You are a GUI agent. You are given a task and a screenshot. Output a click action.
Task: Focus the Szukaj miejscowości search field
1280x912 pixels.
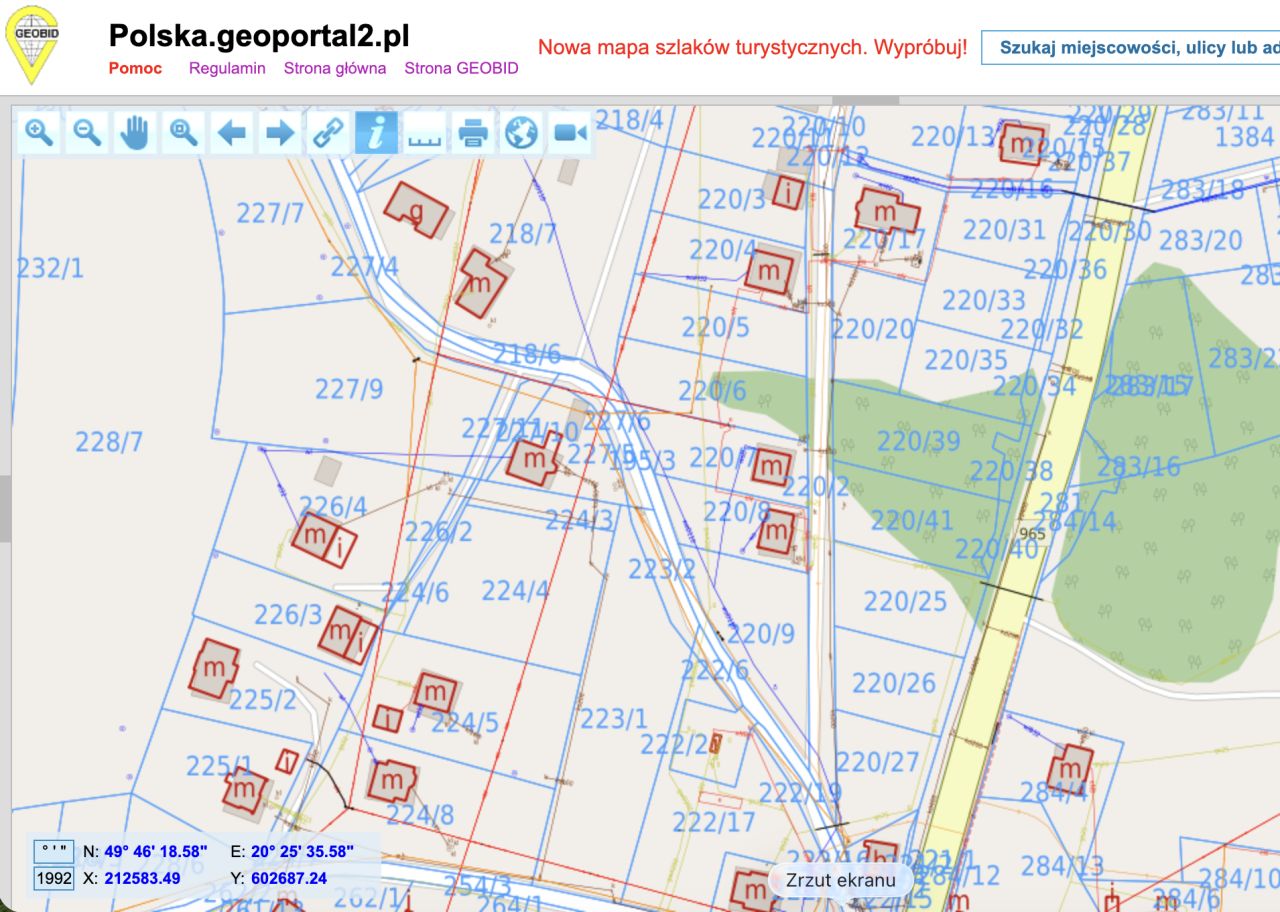pos(1130,48)
